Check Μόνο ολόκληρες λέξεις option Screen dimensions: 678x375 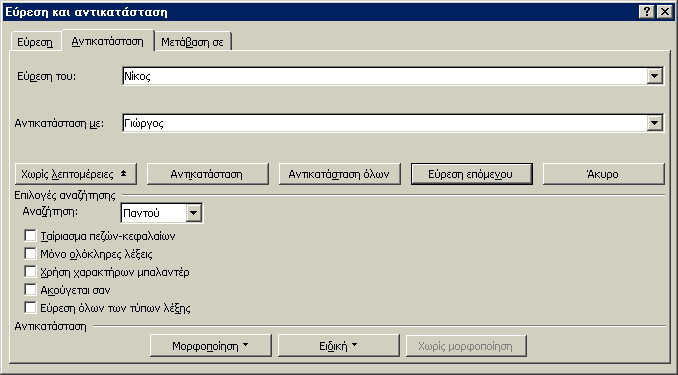pyautogui.click(x=30, y=253)
